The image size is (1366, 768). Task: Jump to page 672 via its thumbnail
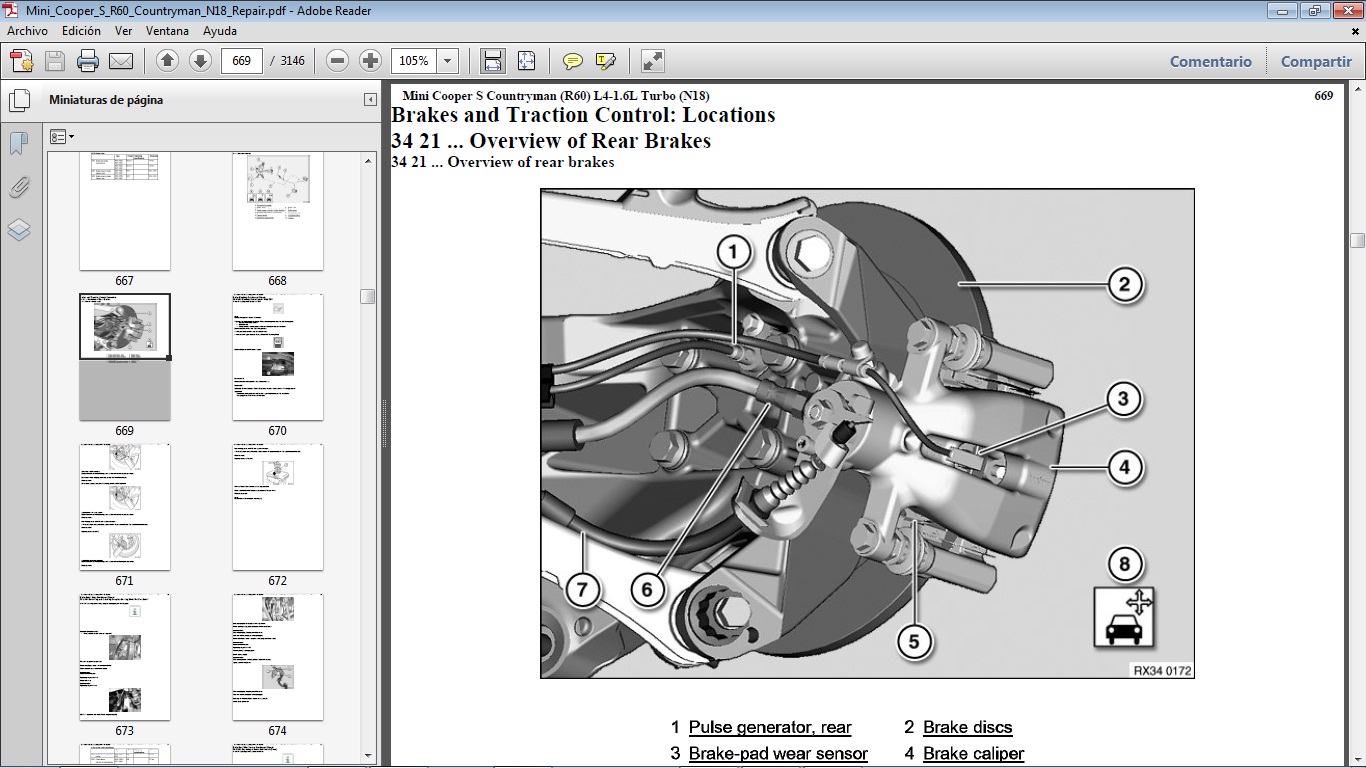point(277,507)
